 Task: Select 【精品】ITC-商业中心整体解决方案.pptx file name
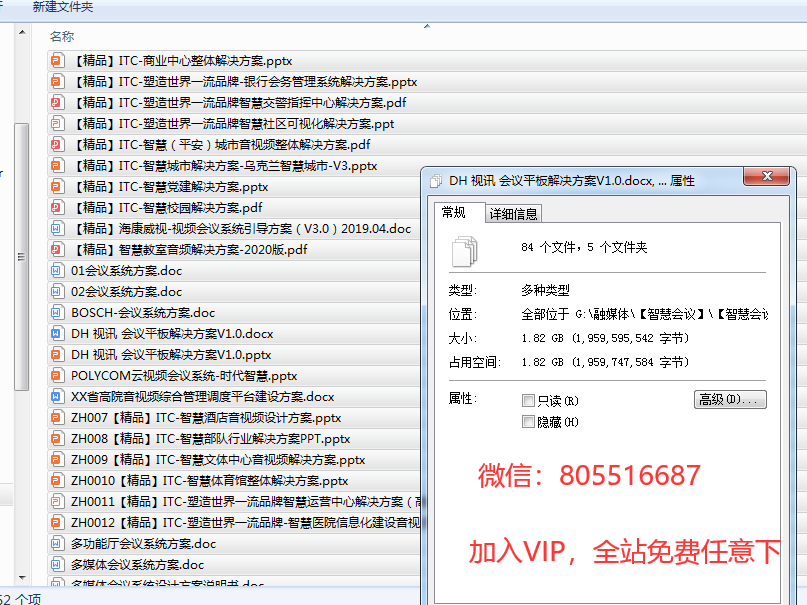coord(181,61)
